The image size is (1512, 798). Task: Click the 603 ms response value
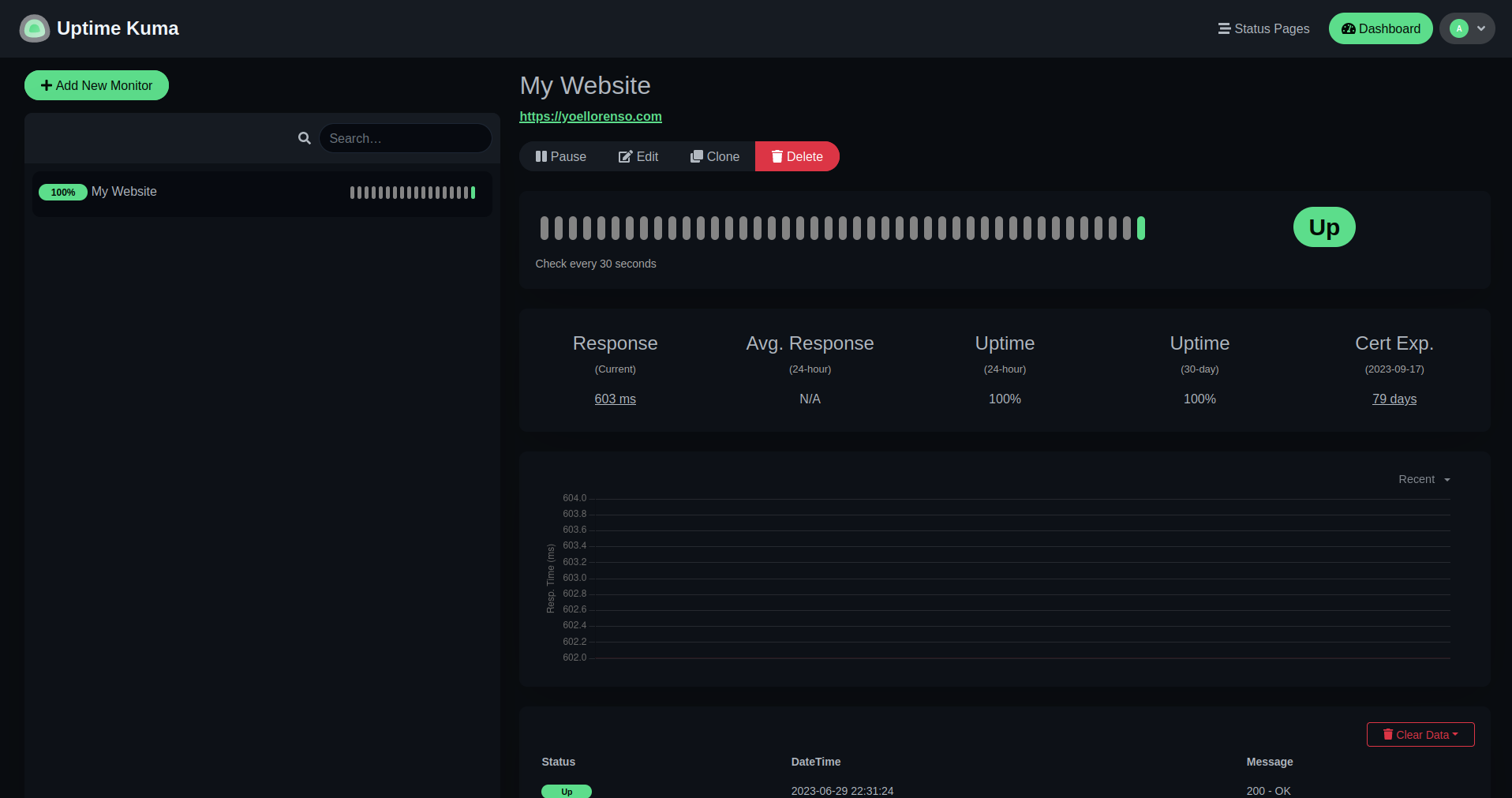click(x=615, y=399)
